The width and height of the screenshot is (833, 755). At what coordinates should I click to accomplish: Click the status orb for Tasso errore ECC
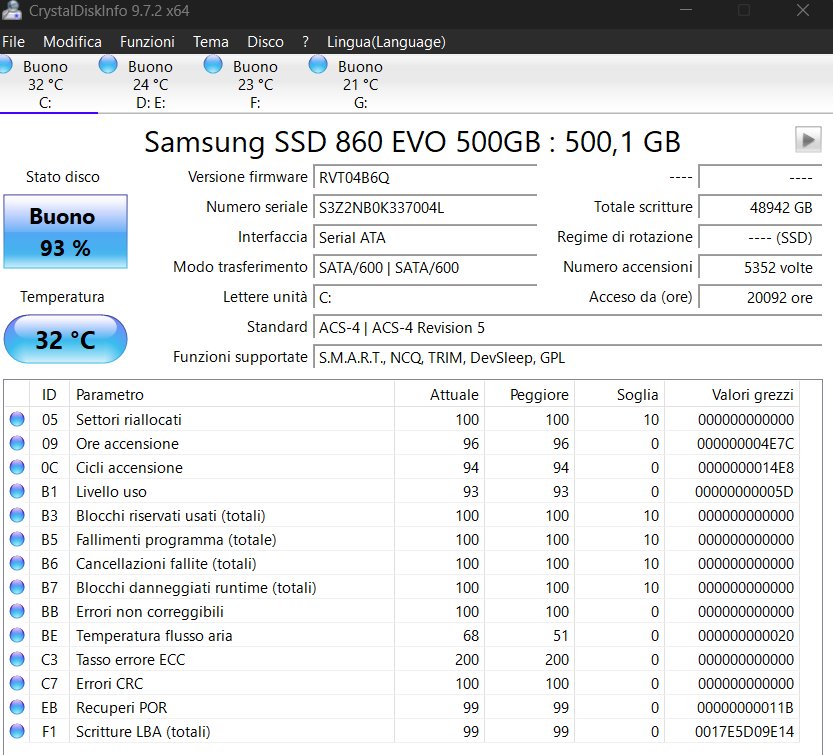[x=17, y=660]
